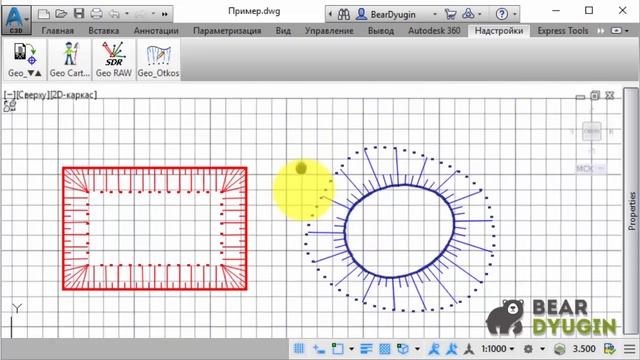This screenshot has width=640, height=360.
Task: Open the AutoCAD Civil 3D application menu
Action: point(16,19)
